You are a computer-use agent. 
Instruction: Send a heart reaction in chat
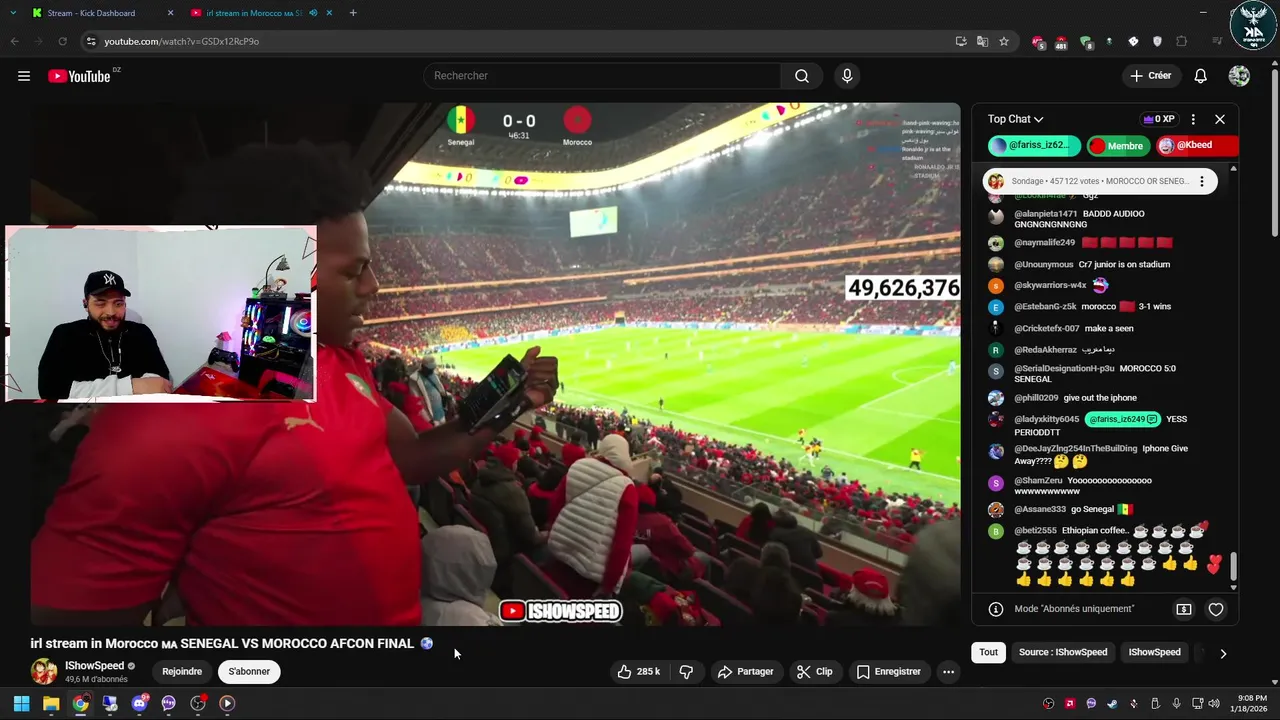click(x=1216, y=609)
